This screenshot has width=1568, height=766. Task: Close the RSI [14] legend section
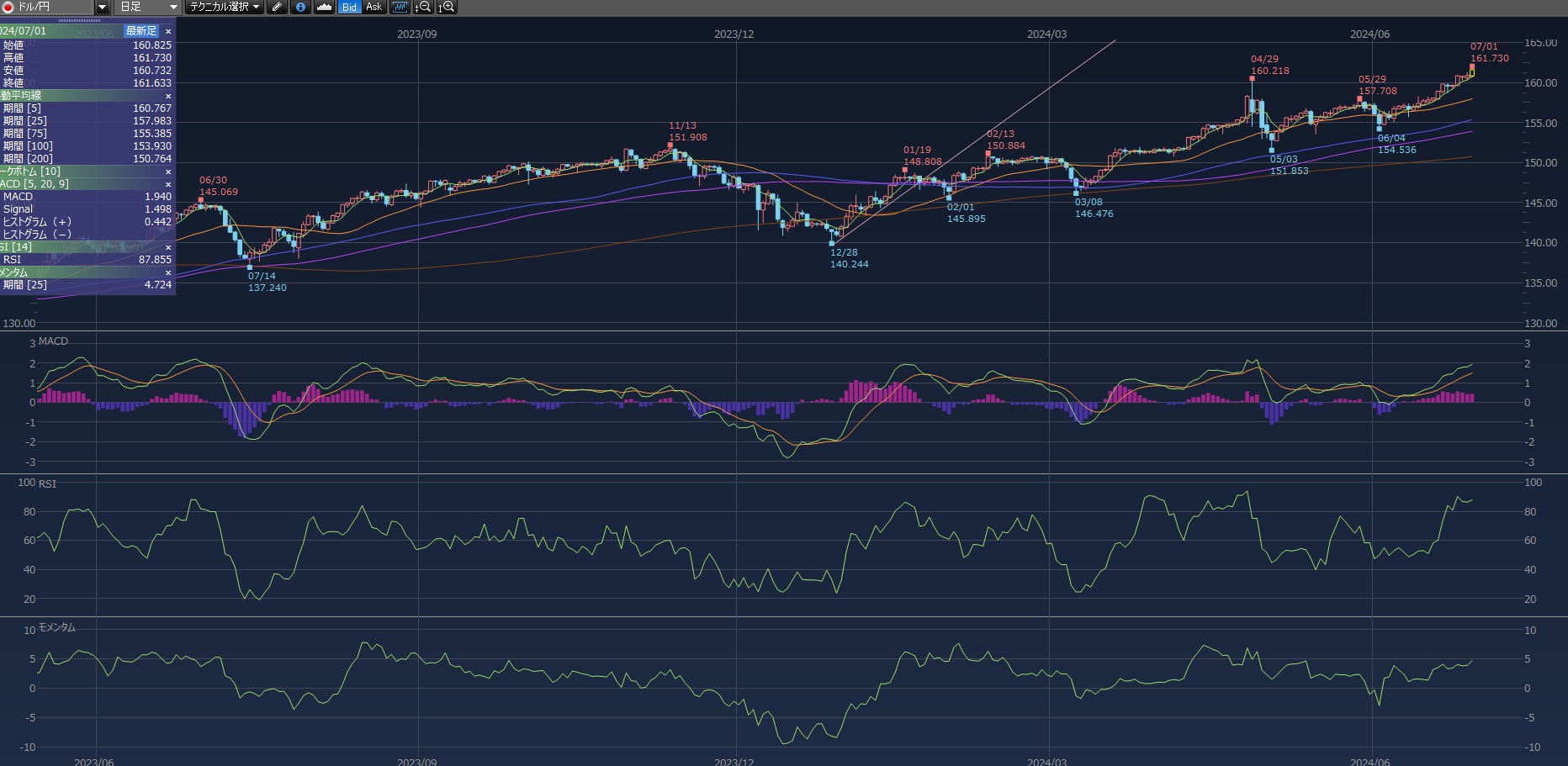168,247
